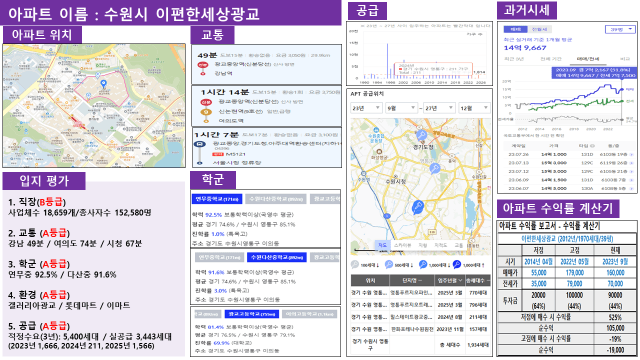Click the Sinbundang line badge in the 49분 route

(203, 64)
